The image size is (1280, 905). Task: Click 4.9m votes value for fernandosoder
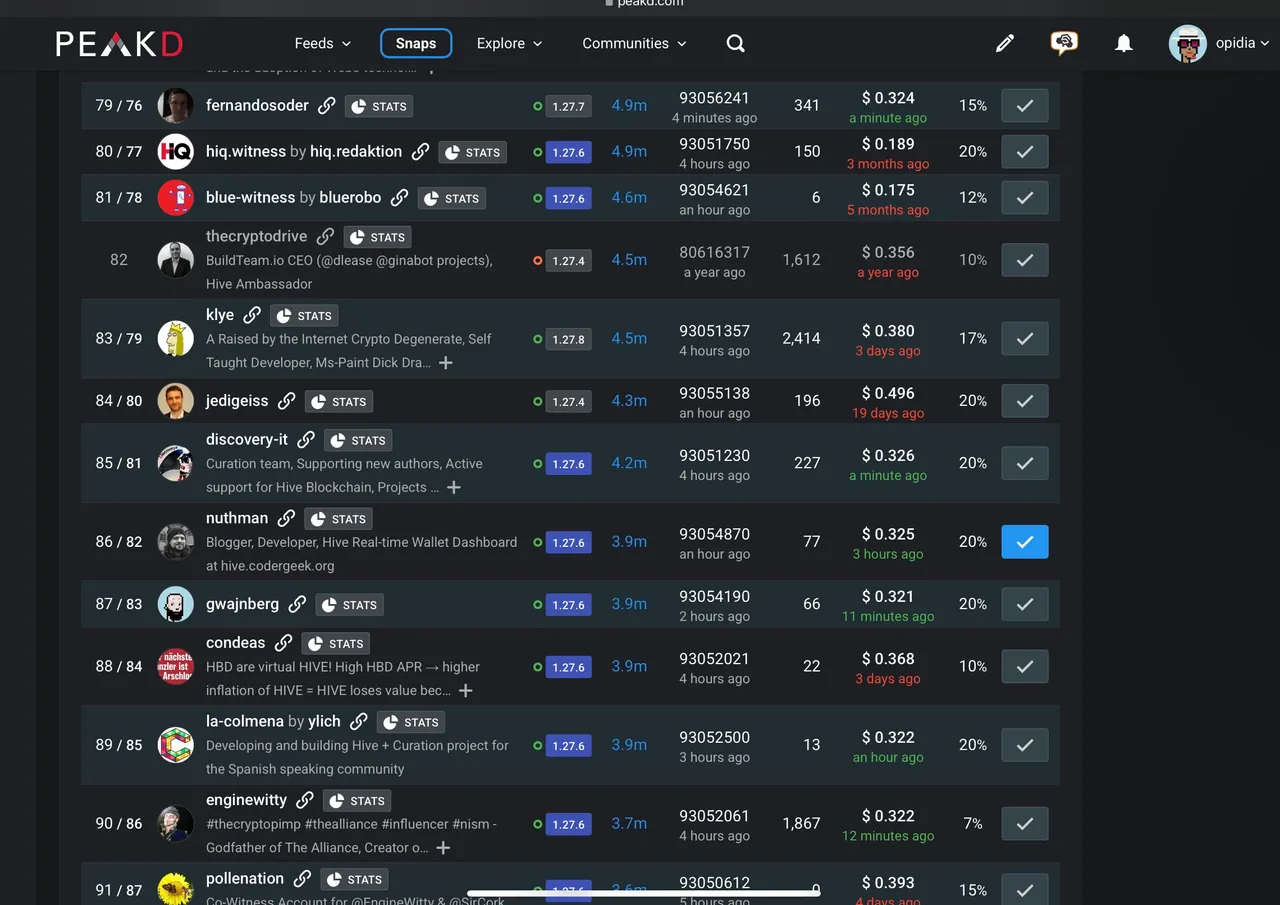pyautogui.click(x=629, y=105)
